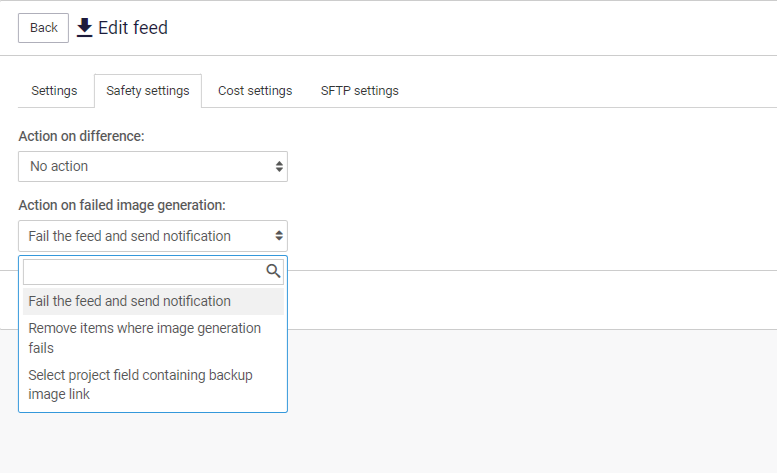
Task: Click the Edit feed heading text
Action: (133, 28)
